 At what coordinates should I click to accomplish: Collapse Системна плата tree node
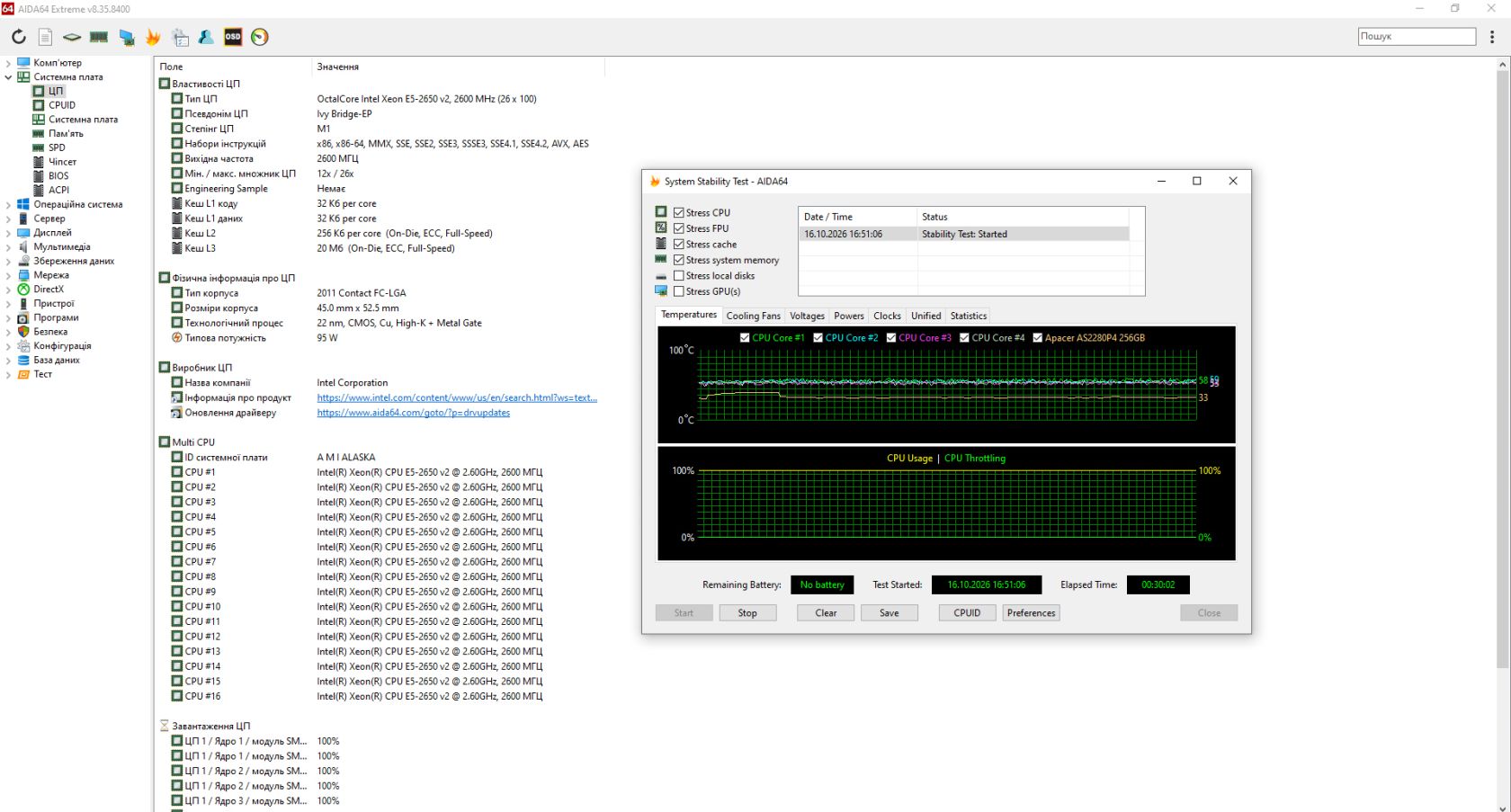(8, 77)
